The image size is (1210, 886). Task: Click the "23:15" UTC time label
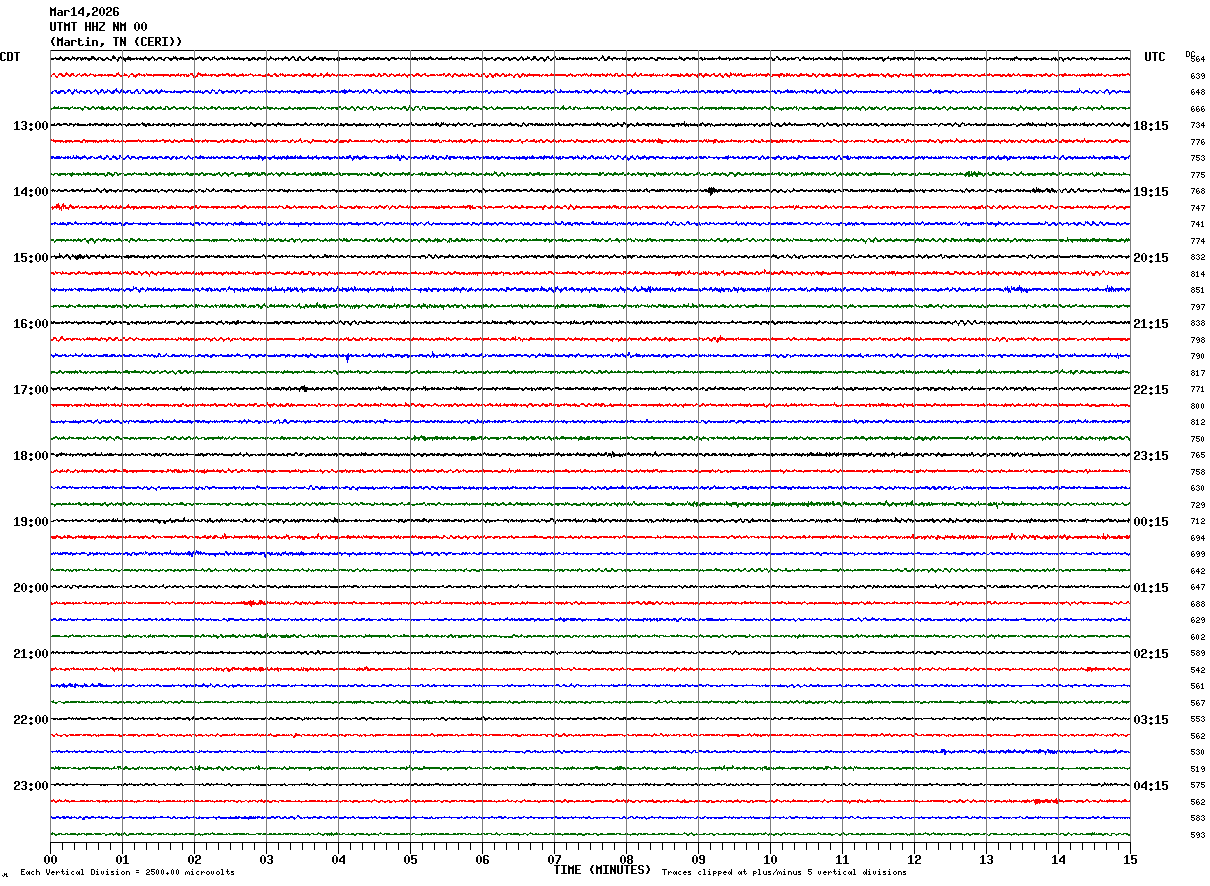tap(1150, 456)
